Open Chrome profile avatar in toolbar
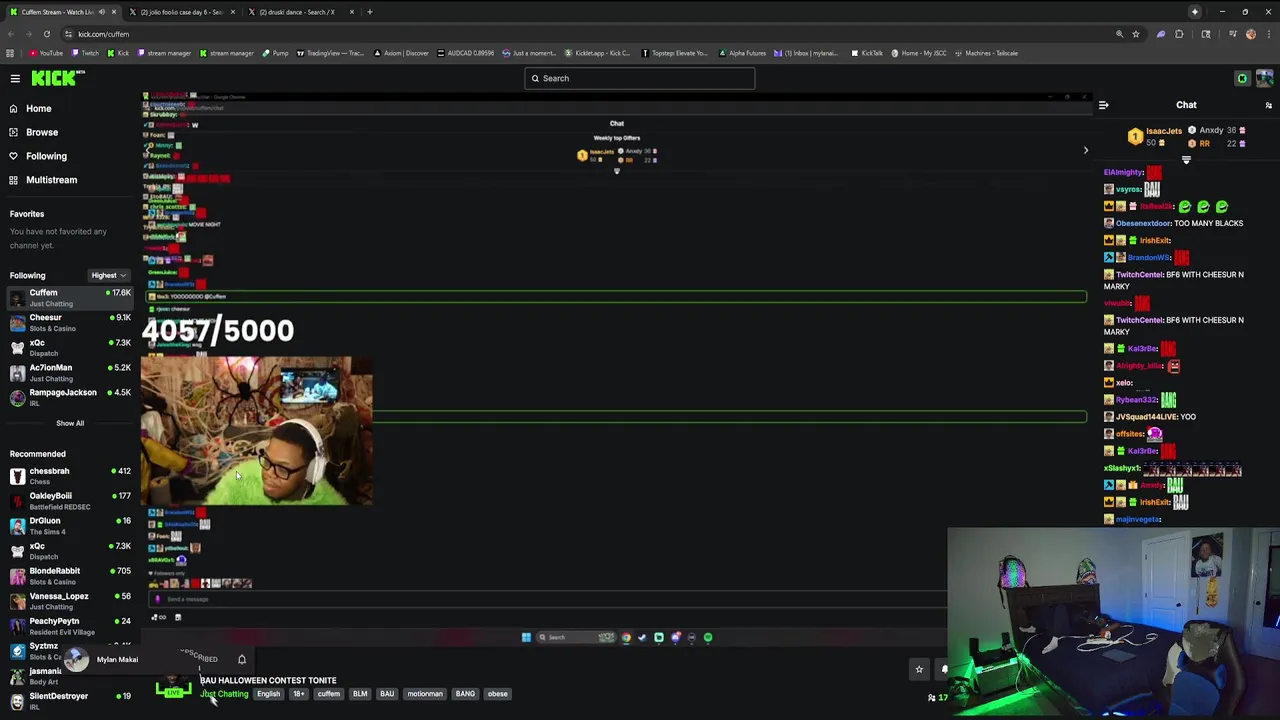 tap(1250, 34)
